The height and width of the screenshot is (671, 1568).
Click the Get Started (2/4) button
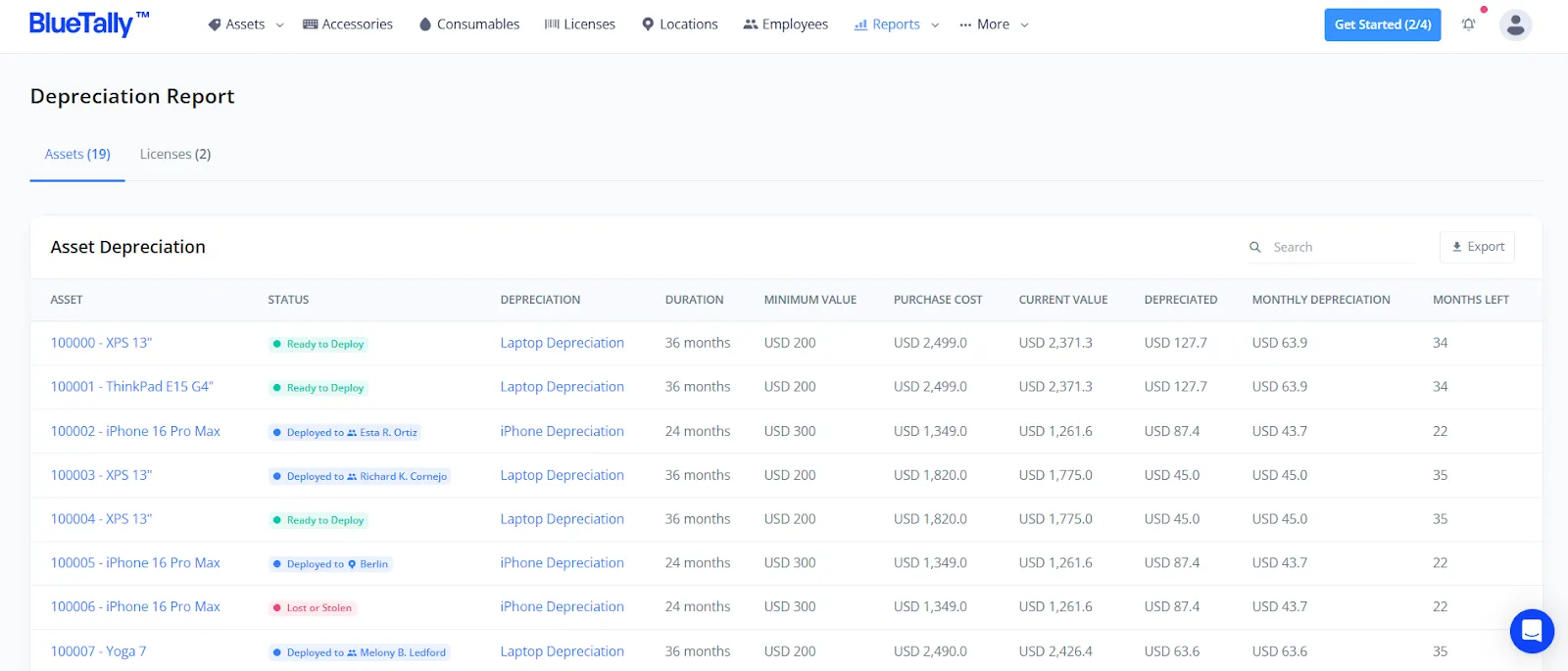click(1383, 24)
